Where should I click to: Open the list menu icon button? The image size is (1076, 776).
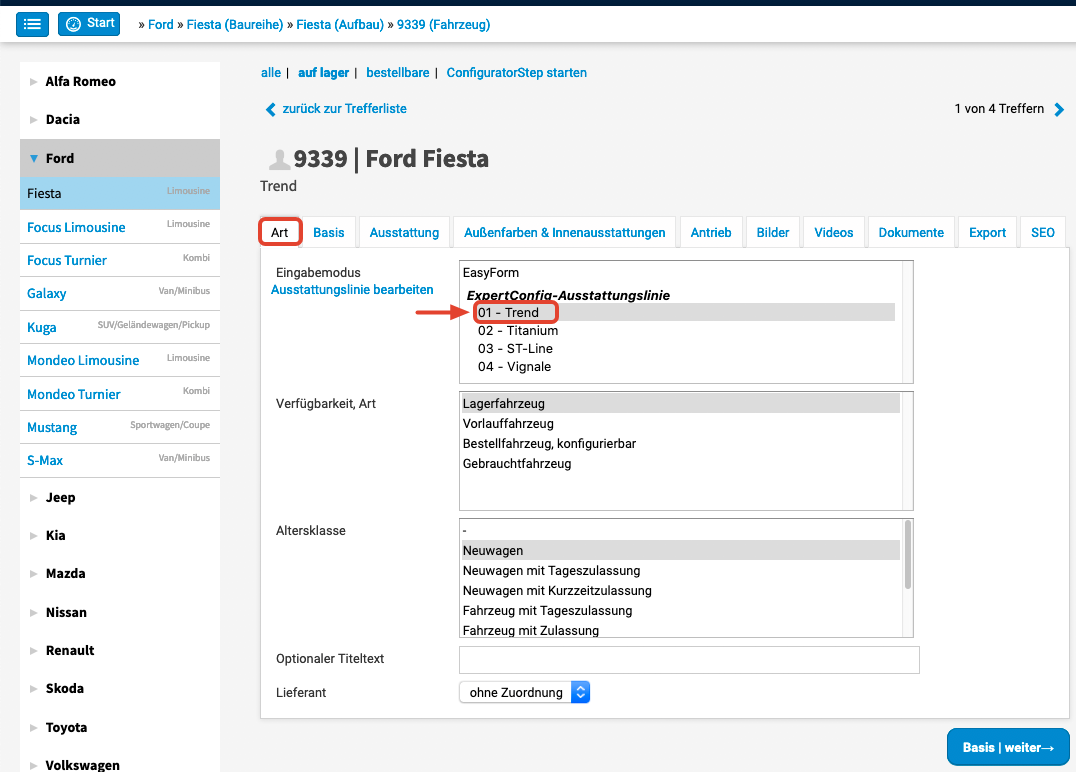[32, 24]
